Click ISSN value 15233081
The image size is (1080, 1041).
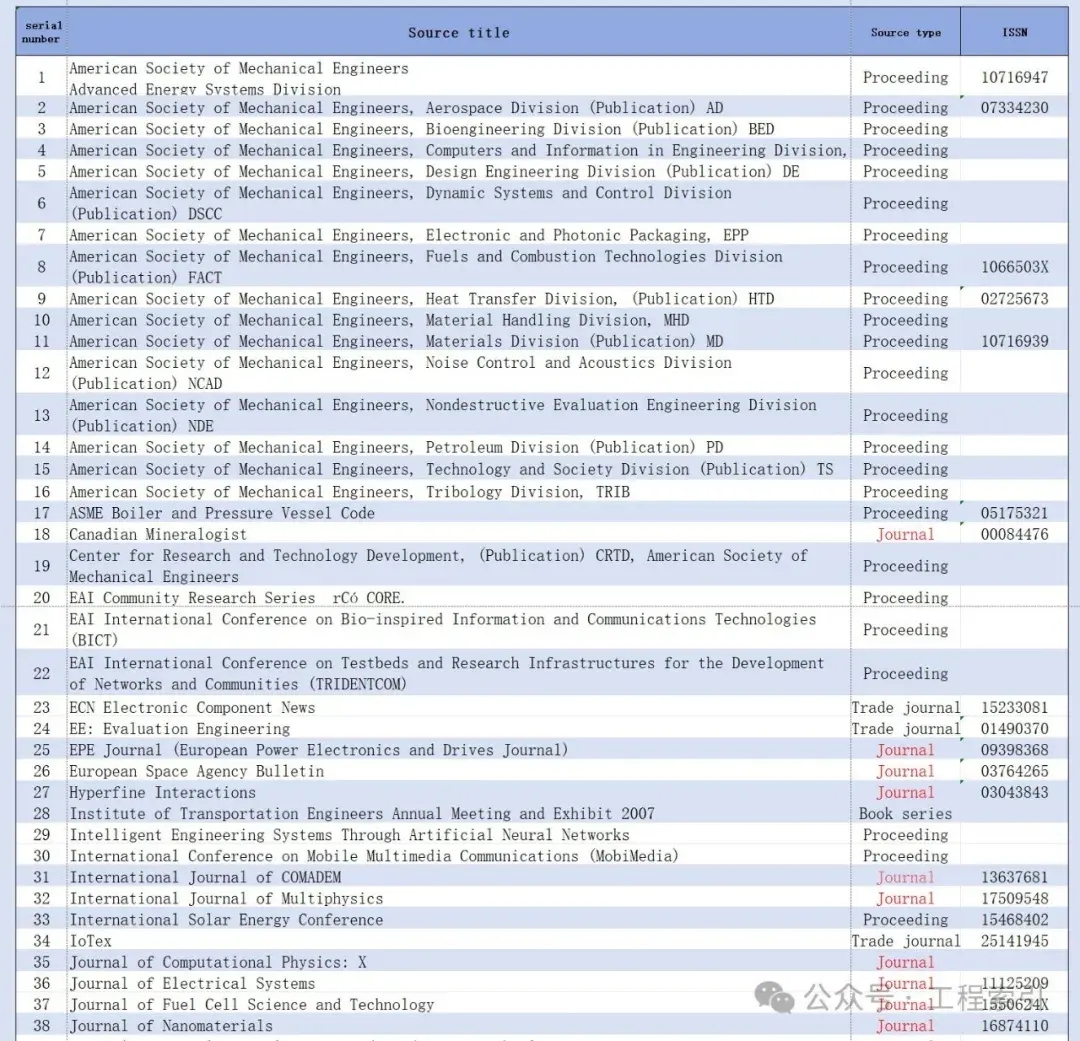[1014, 708]
